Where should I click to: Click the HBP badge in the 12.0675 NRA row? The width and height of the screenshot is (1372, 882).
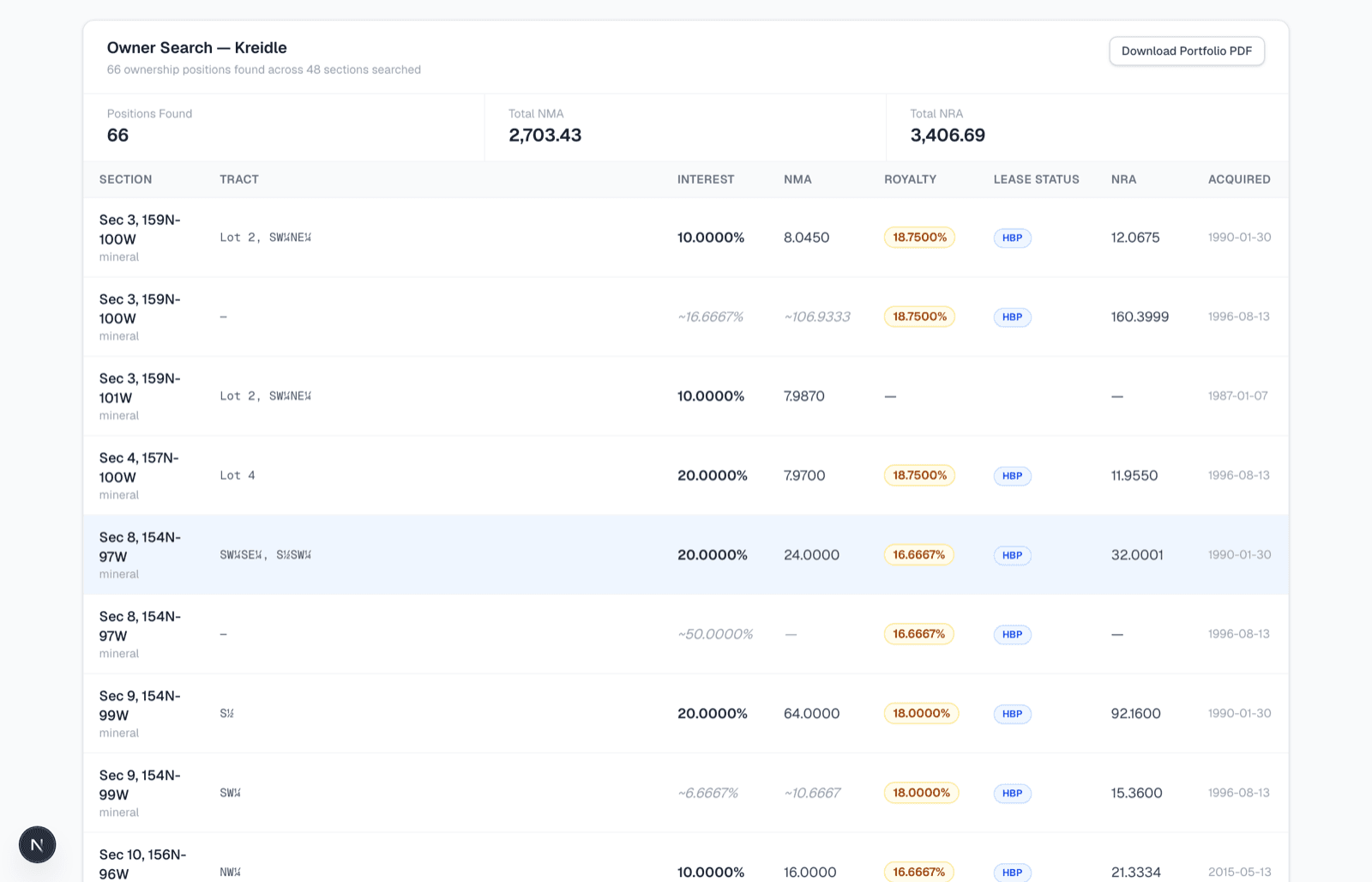click(x=1012, y=238)
